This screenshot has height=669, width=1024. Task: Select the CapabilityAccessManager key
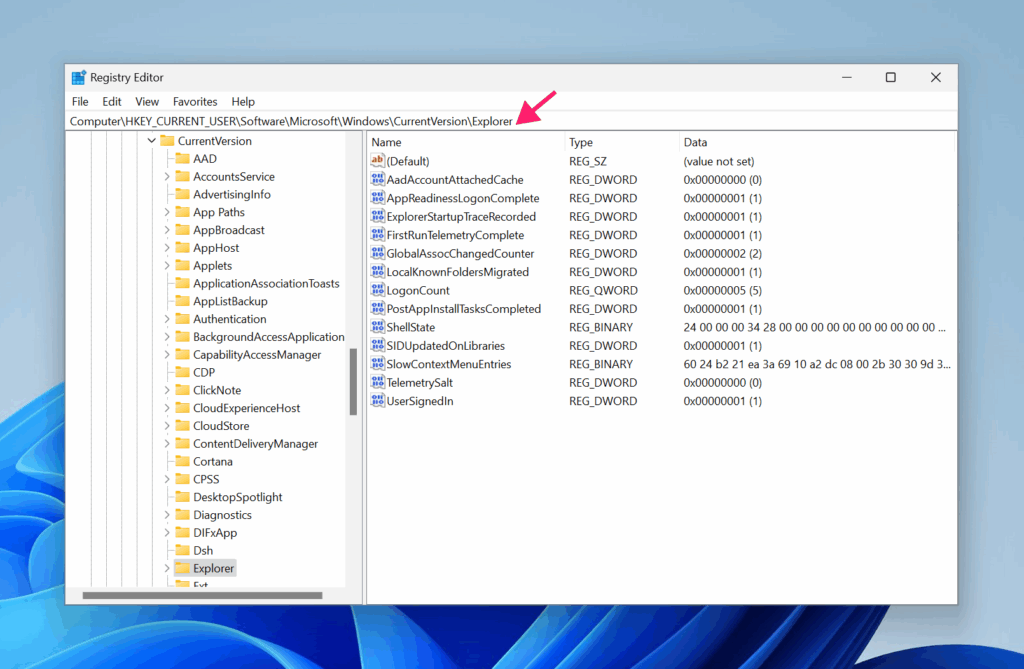click(257, 354)
